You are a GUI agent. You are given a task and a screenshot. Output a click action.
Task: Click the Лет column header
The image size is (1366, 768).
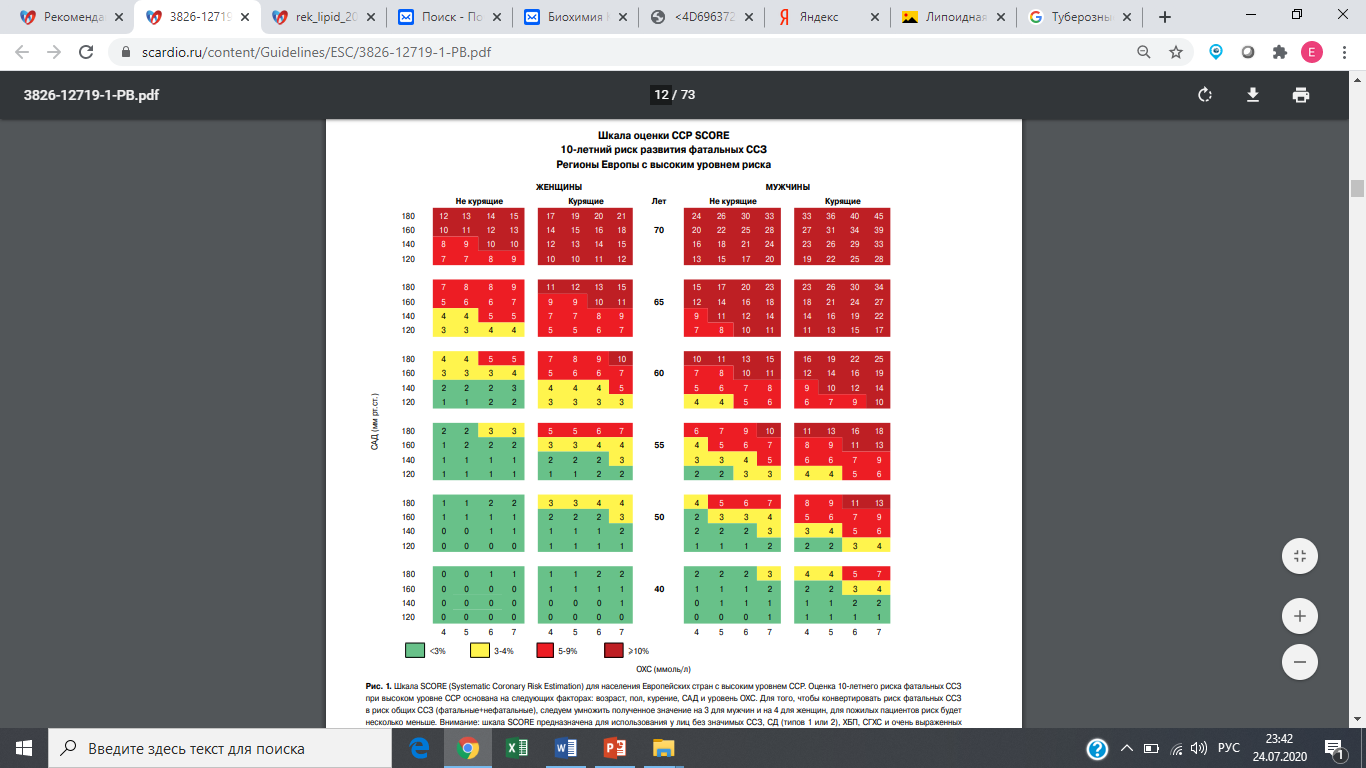(658, 201)
